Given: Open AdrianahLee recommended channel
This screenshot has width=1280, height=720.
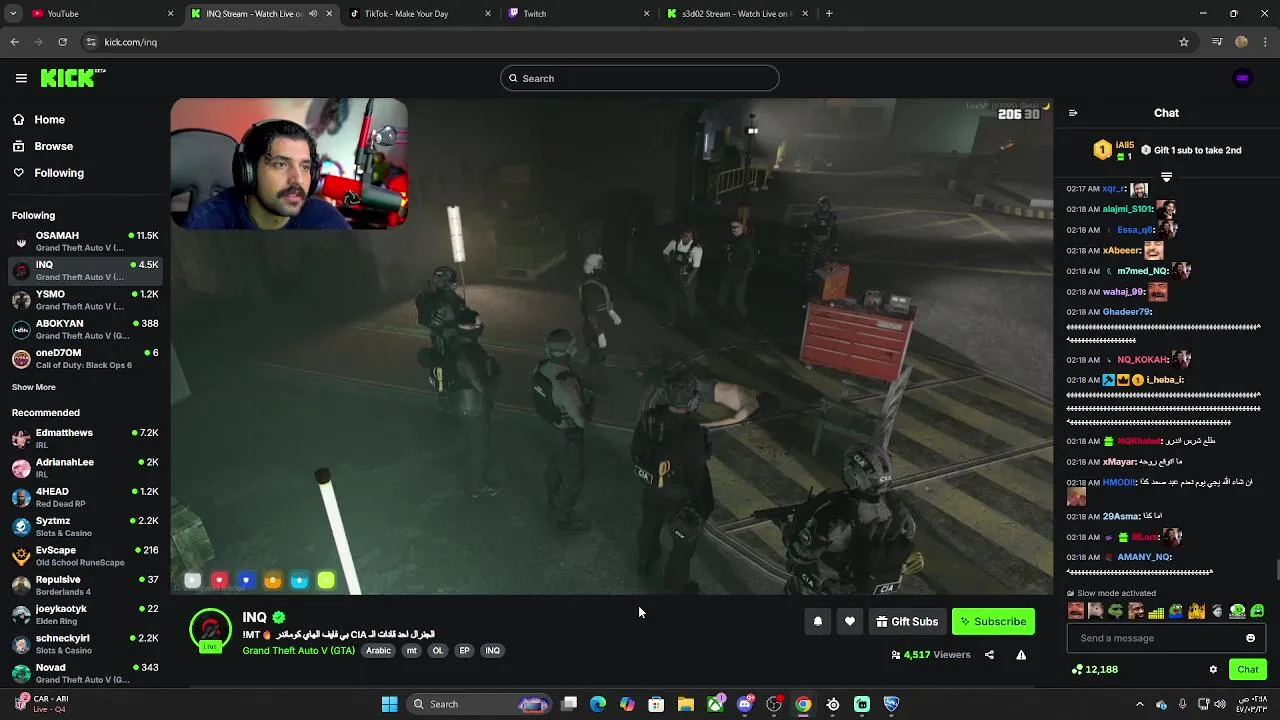Looking at the screenshot, I should pyautogui.click(x=85, y=468).
